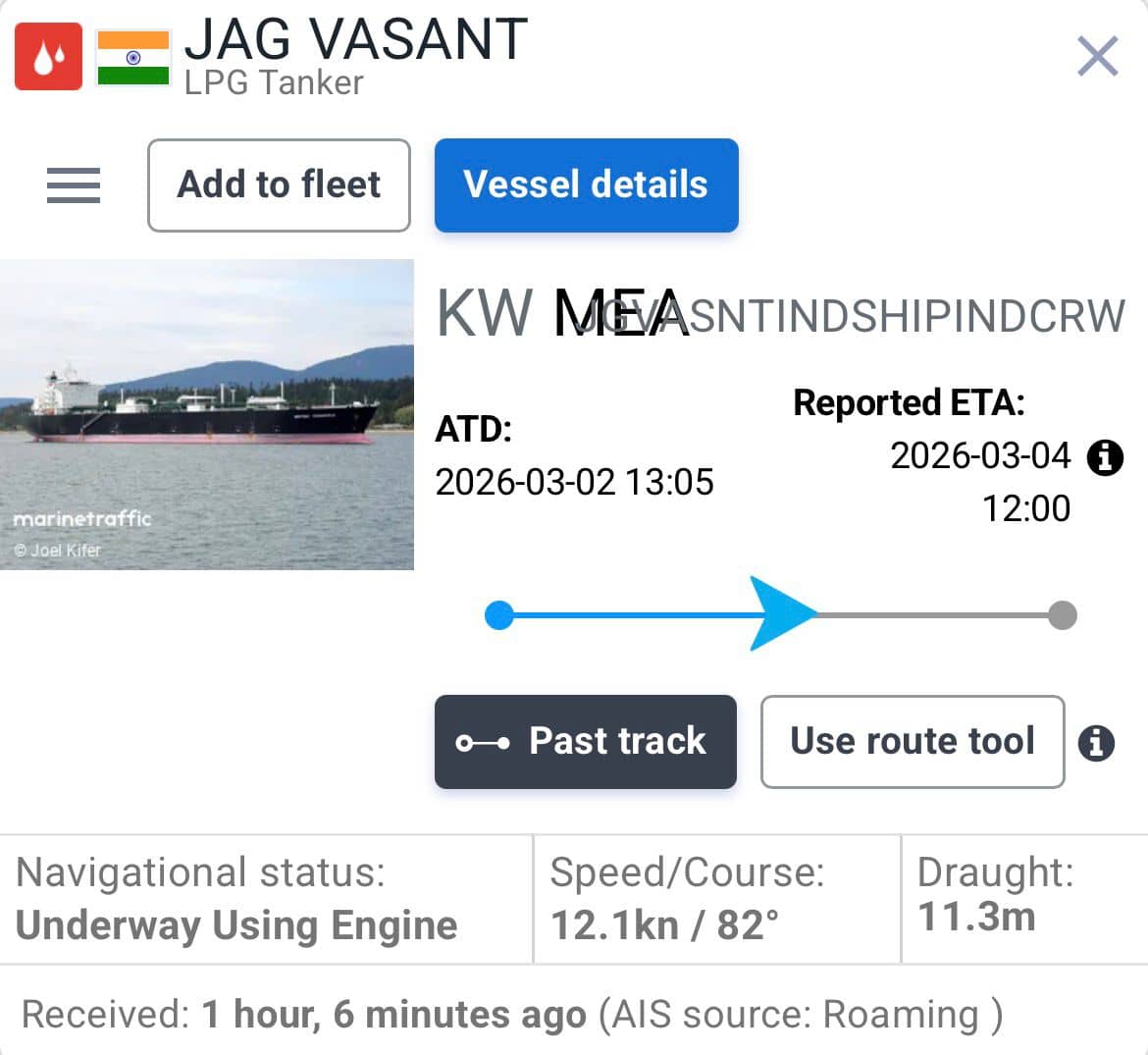Open the vessel photo thumbnail
The width and height of the screenshot is (1148, 1055).
207,414
